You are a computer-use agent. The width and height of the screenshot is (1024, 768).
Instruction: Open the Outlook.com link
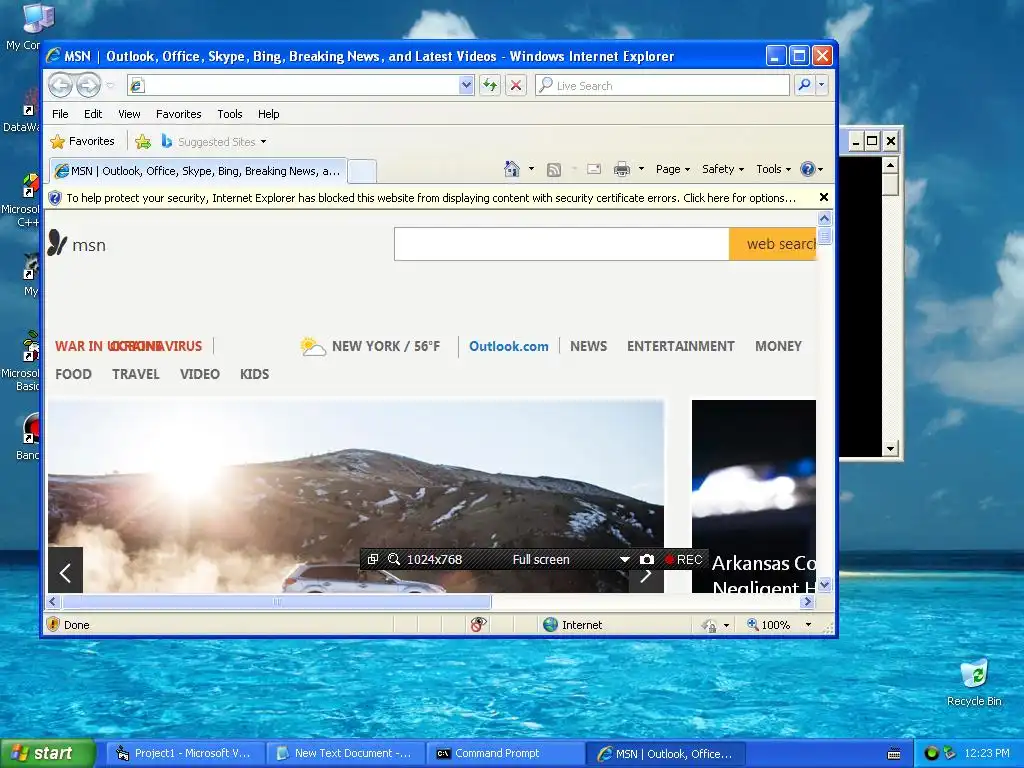point(509,346)
